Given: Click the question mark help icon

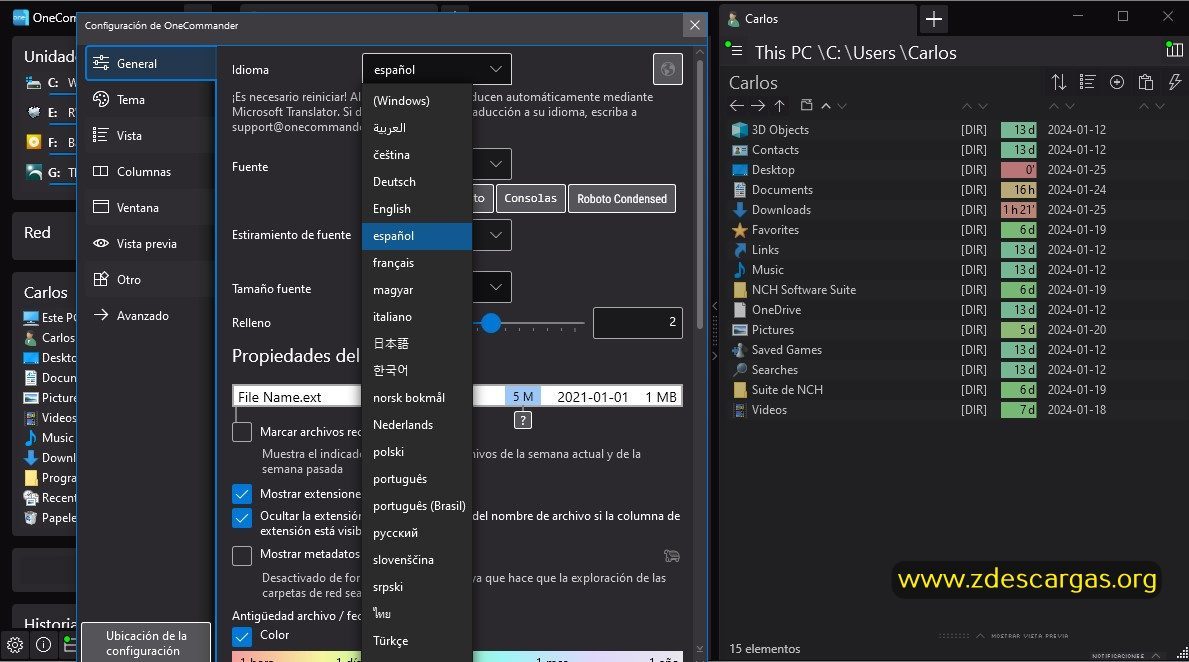Looking at the screenshot, I should [x=522, y=420].
